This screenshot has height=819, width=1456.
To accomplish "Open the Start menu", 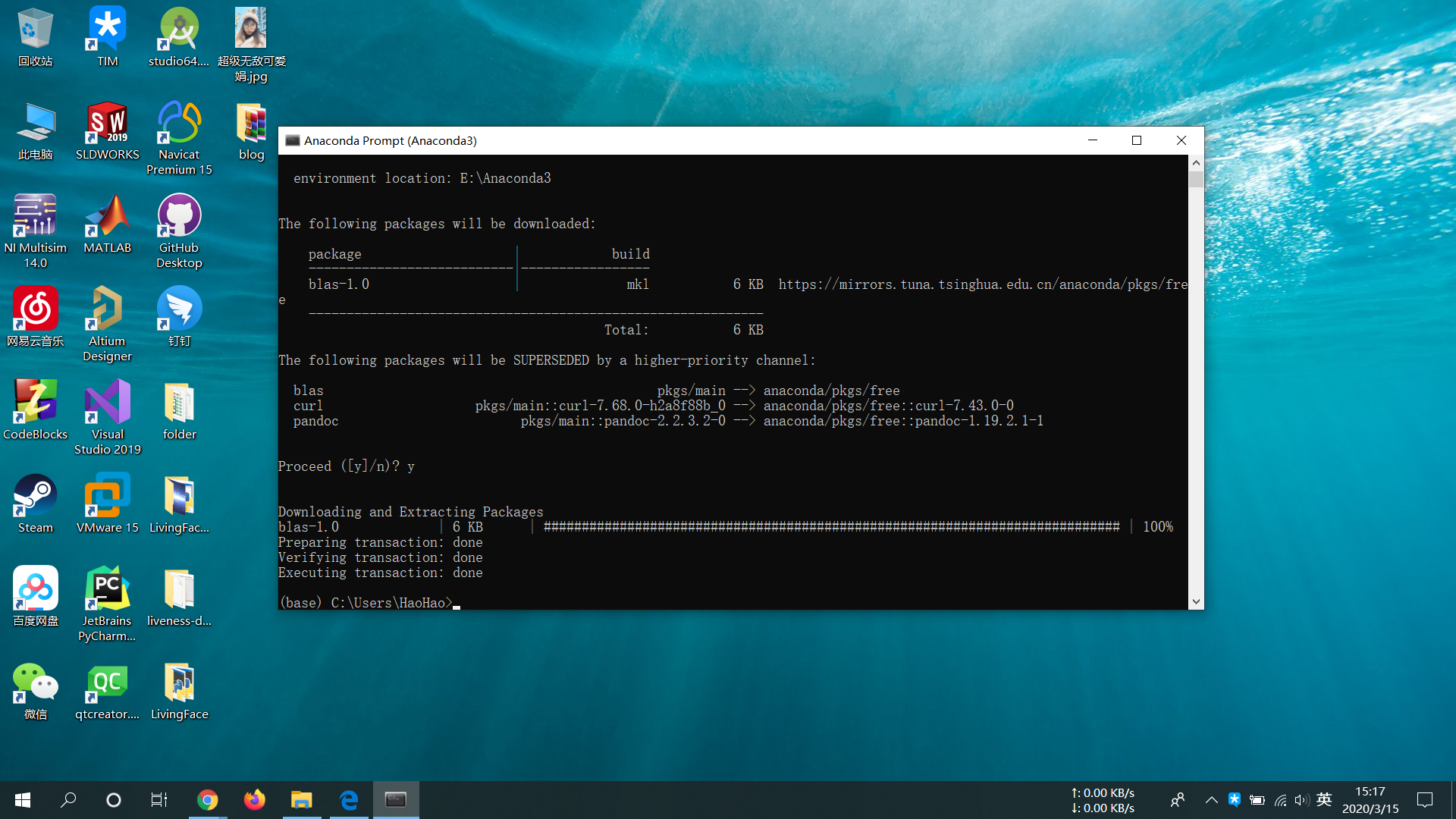I will pos(22,799).
